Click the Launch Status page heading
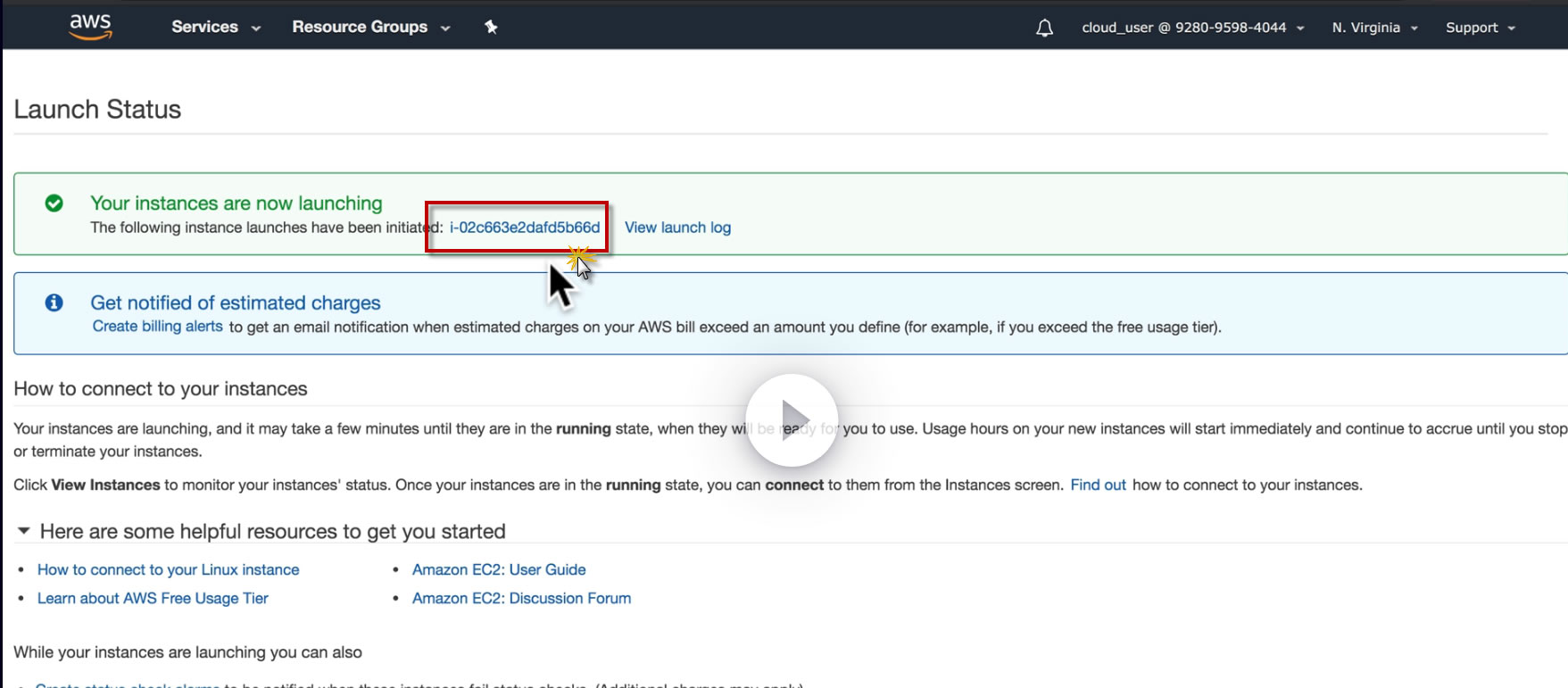 point(97,109)
